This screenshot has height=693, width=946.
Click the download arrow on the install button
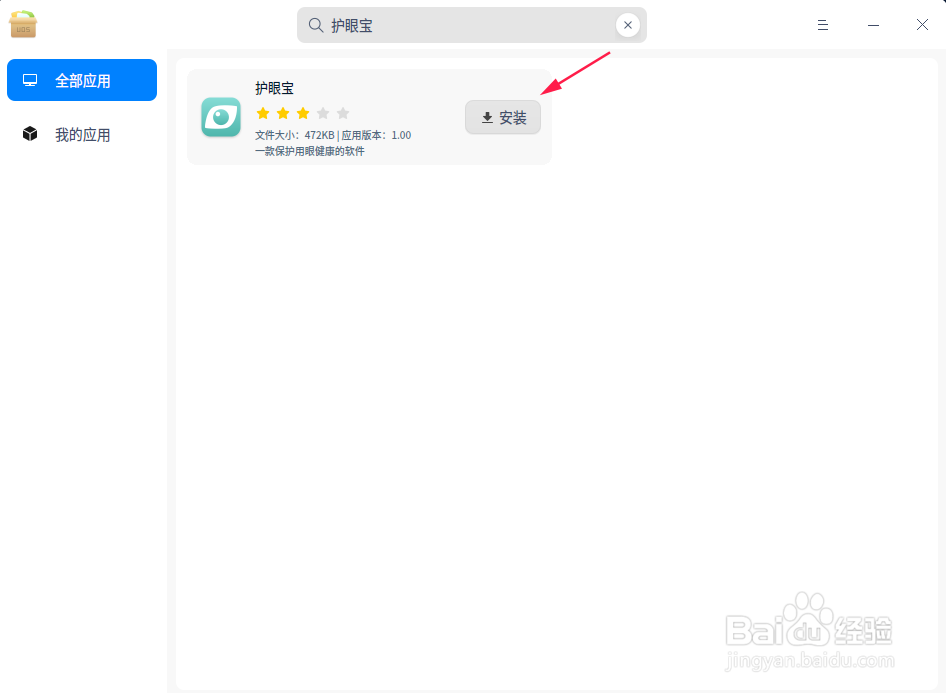pyautogui.click(x=486, y=117)
